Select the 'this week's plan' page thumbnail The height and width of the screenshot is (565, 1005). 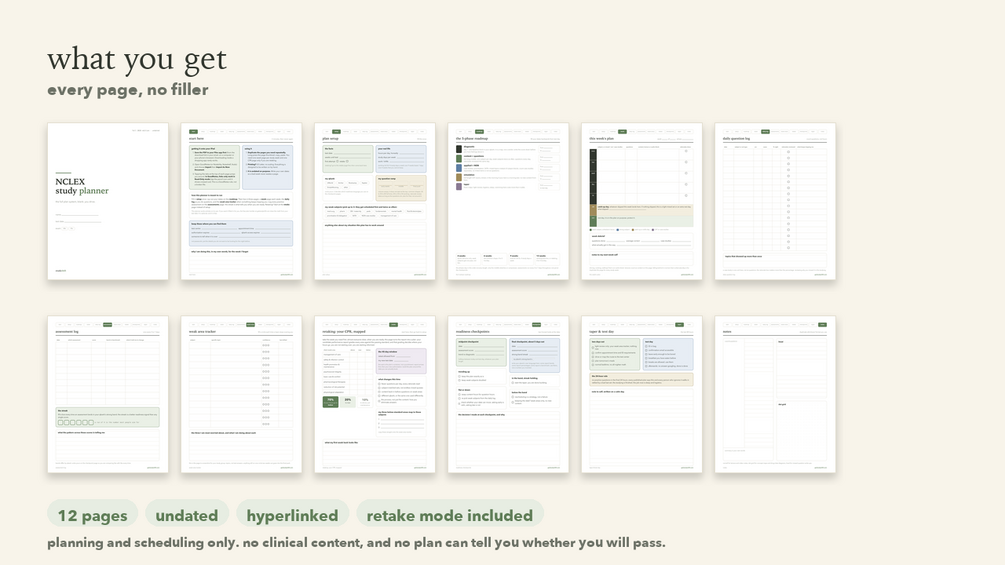click(642, 201)
